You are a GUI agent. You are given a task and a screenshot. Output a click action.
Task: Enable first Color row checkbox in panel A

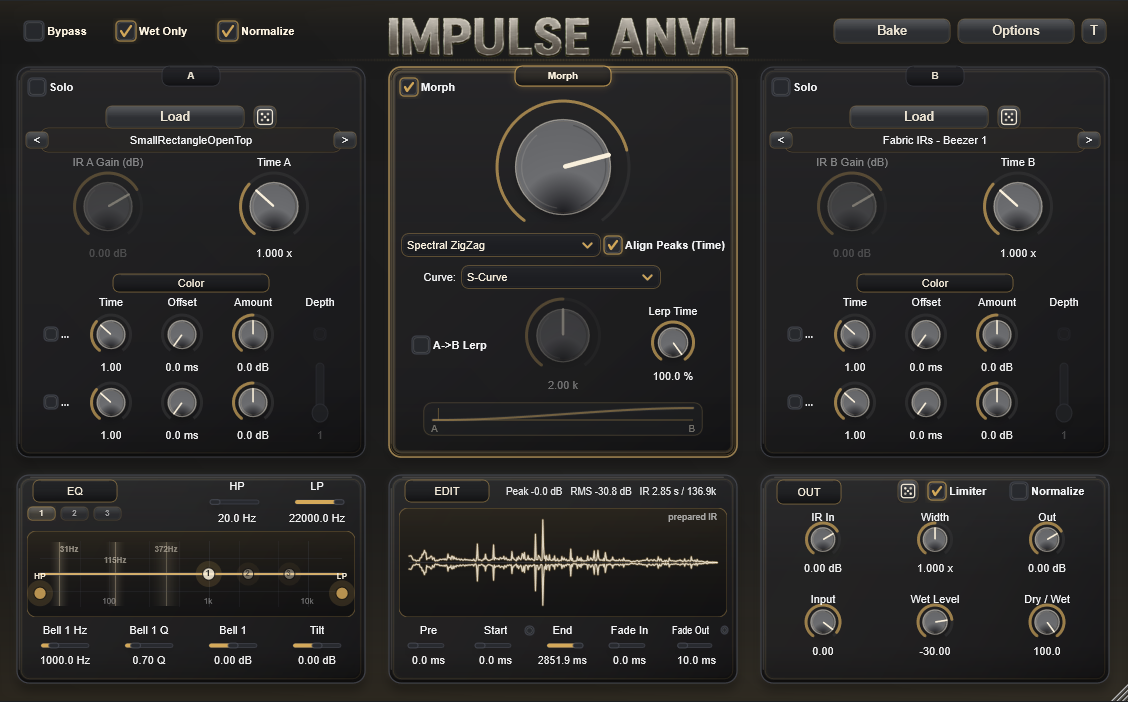pos(50,334)
